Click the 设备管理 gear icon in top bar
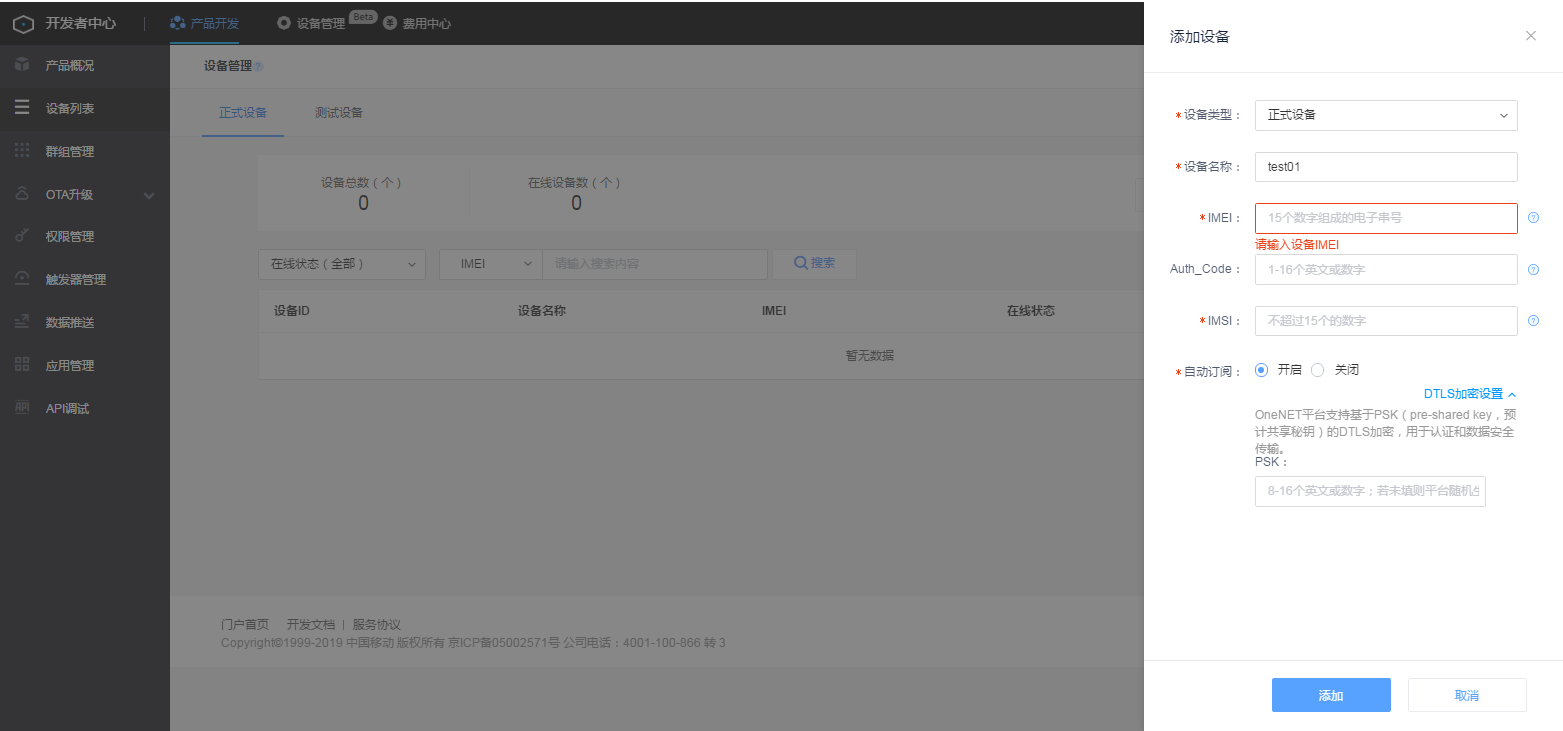1563x731 pixels. [284, 22]
